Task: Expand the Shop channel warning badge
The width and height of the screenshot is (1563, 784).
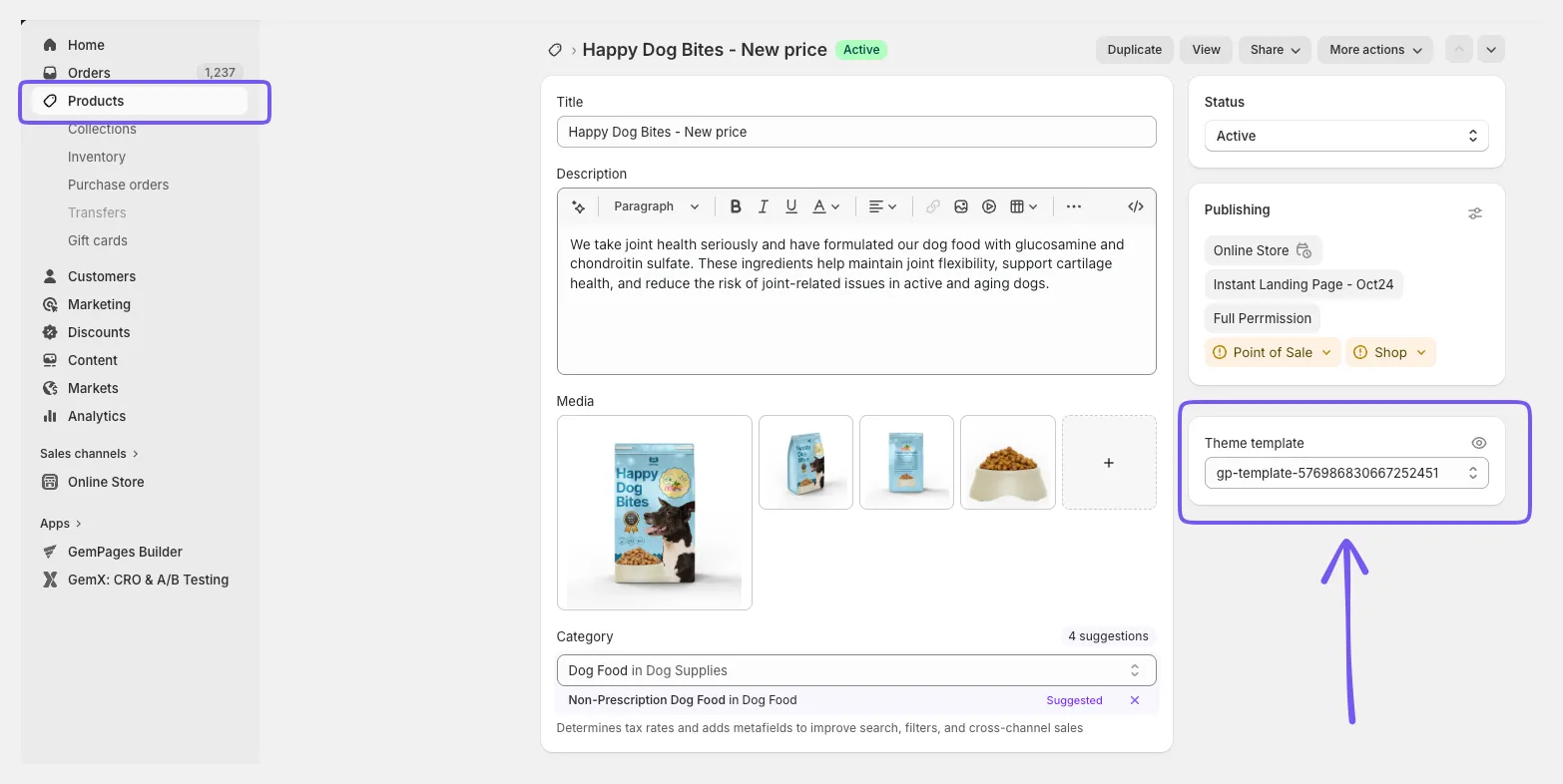Action: pyautogui.click(x=1390, y=352)
